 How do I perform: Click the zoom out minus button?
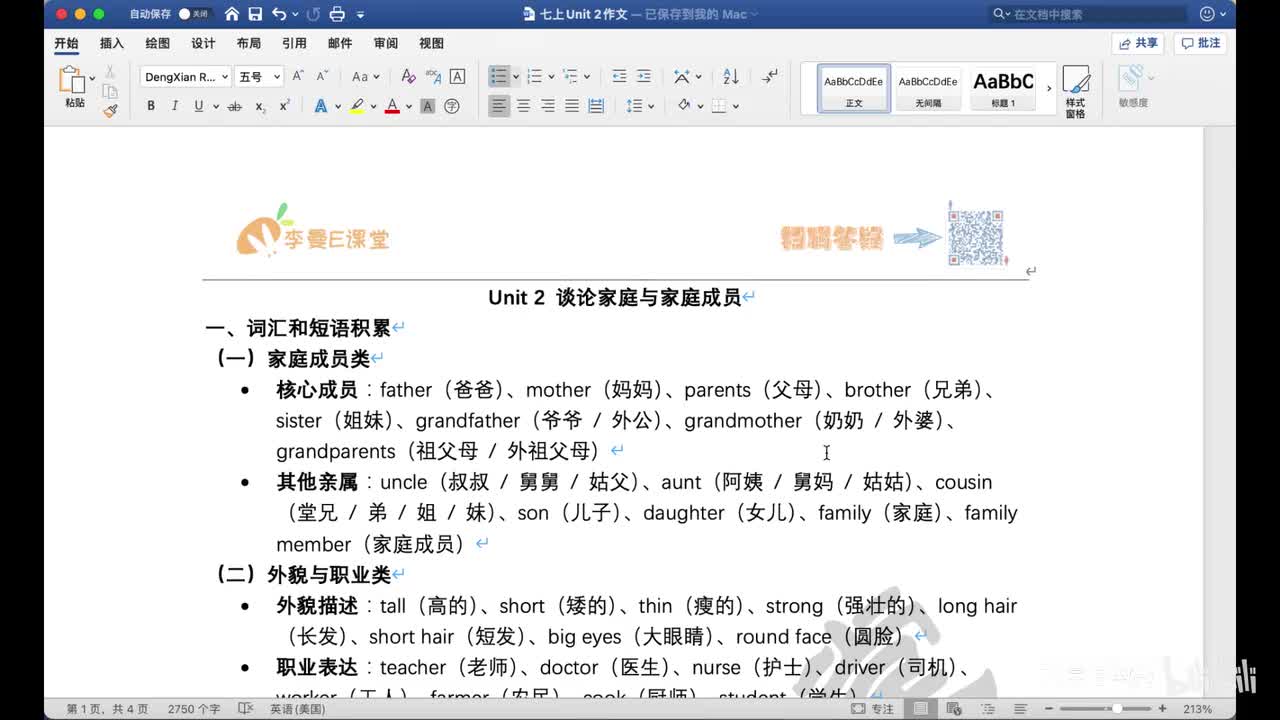tap(1050, 709)
